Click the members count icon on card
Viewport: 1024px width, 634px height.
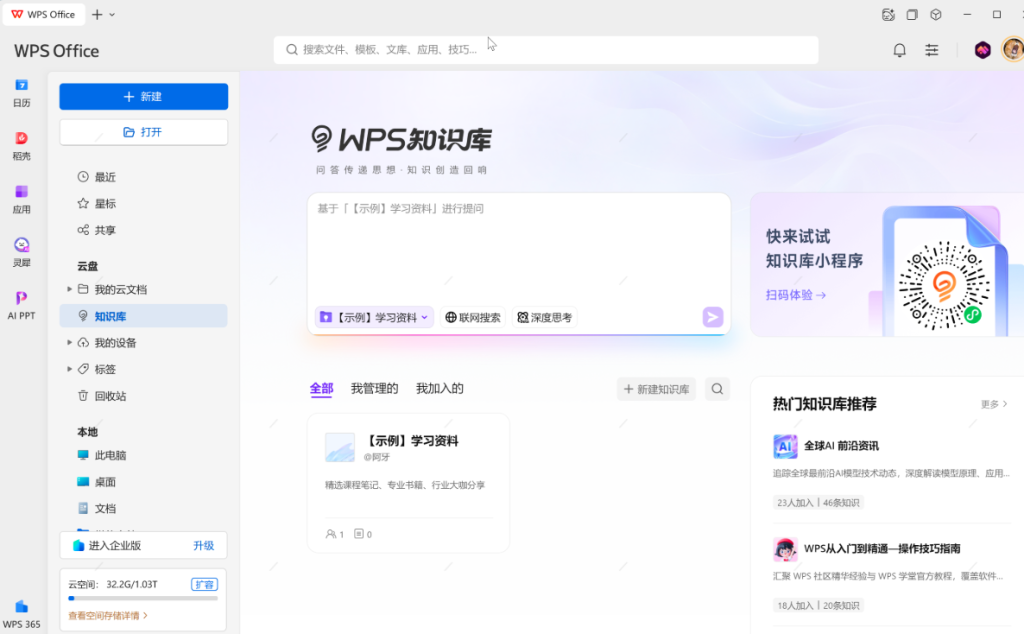(x=330, y=534)
